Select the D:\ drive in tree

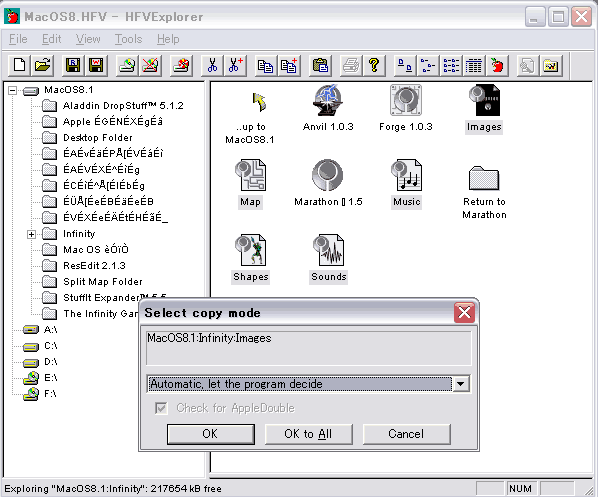coord(50,362)
